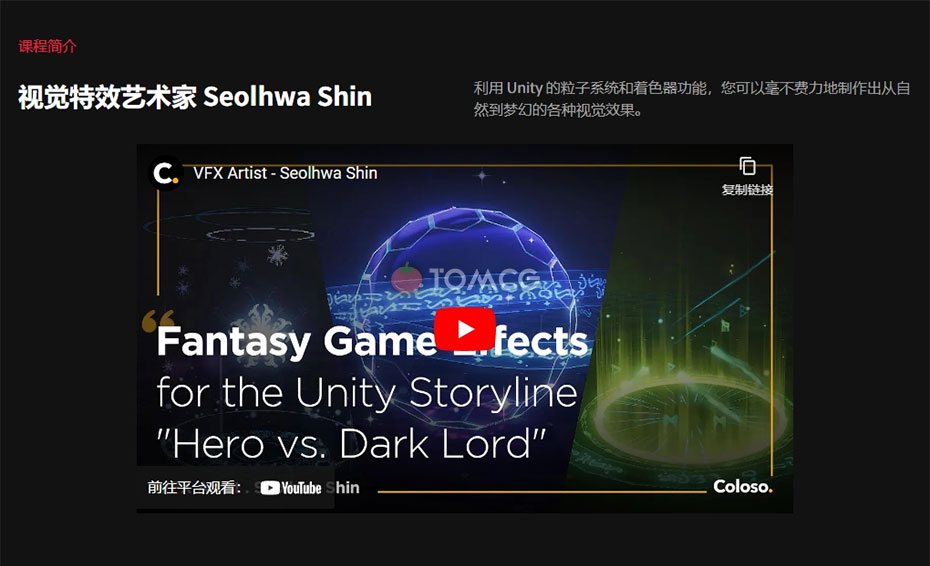The height and width of the screenshot is (566, 930).
Task: Click 前往平台观看 watch on platform text
Action: [194, 488]
